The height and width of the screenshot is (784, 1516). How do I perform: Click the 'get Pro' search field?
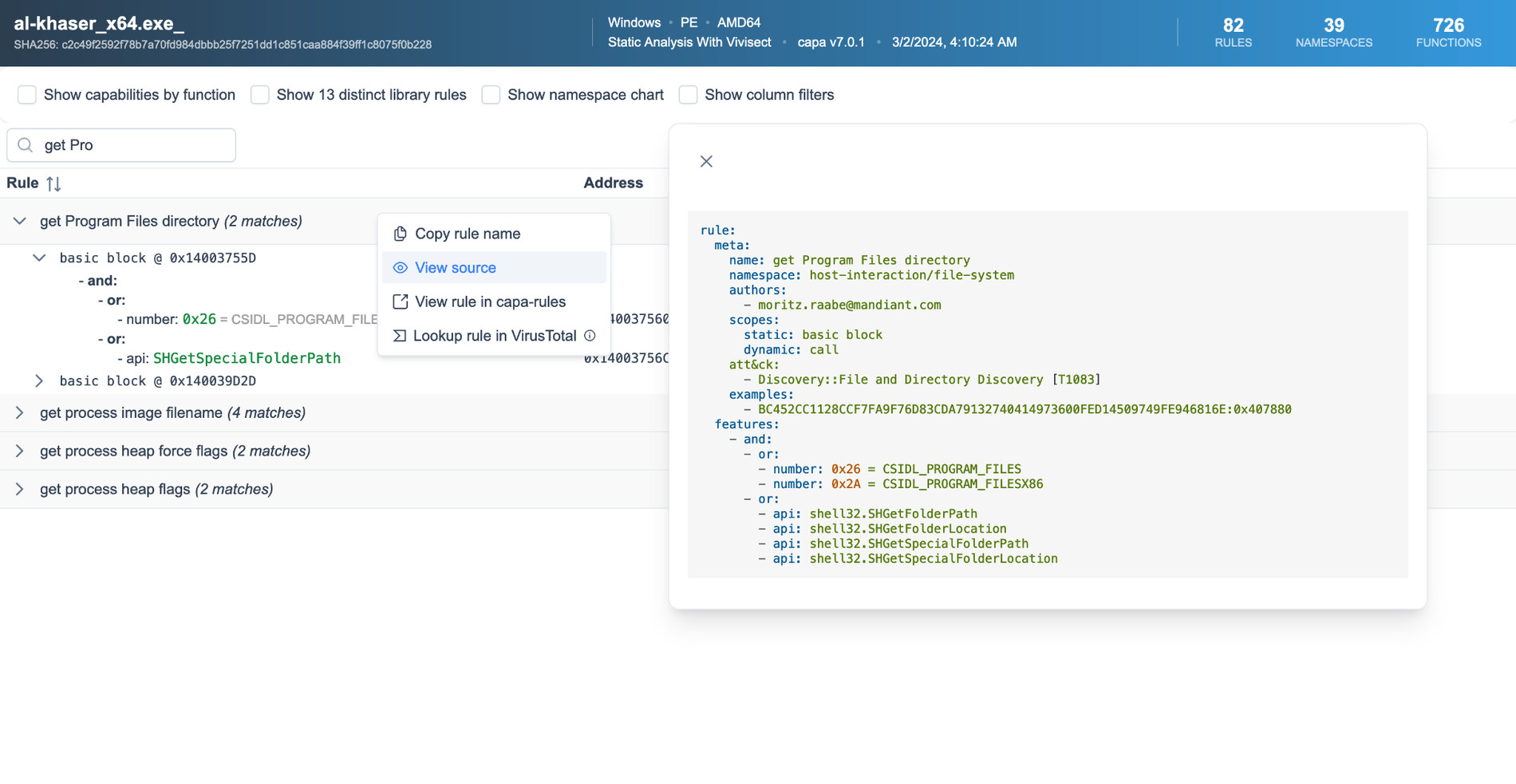[x=121, y=145]
